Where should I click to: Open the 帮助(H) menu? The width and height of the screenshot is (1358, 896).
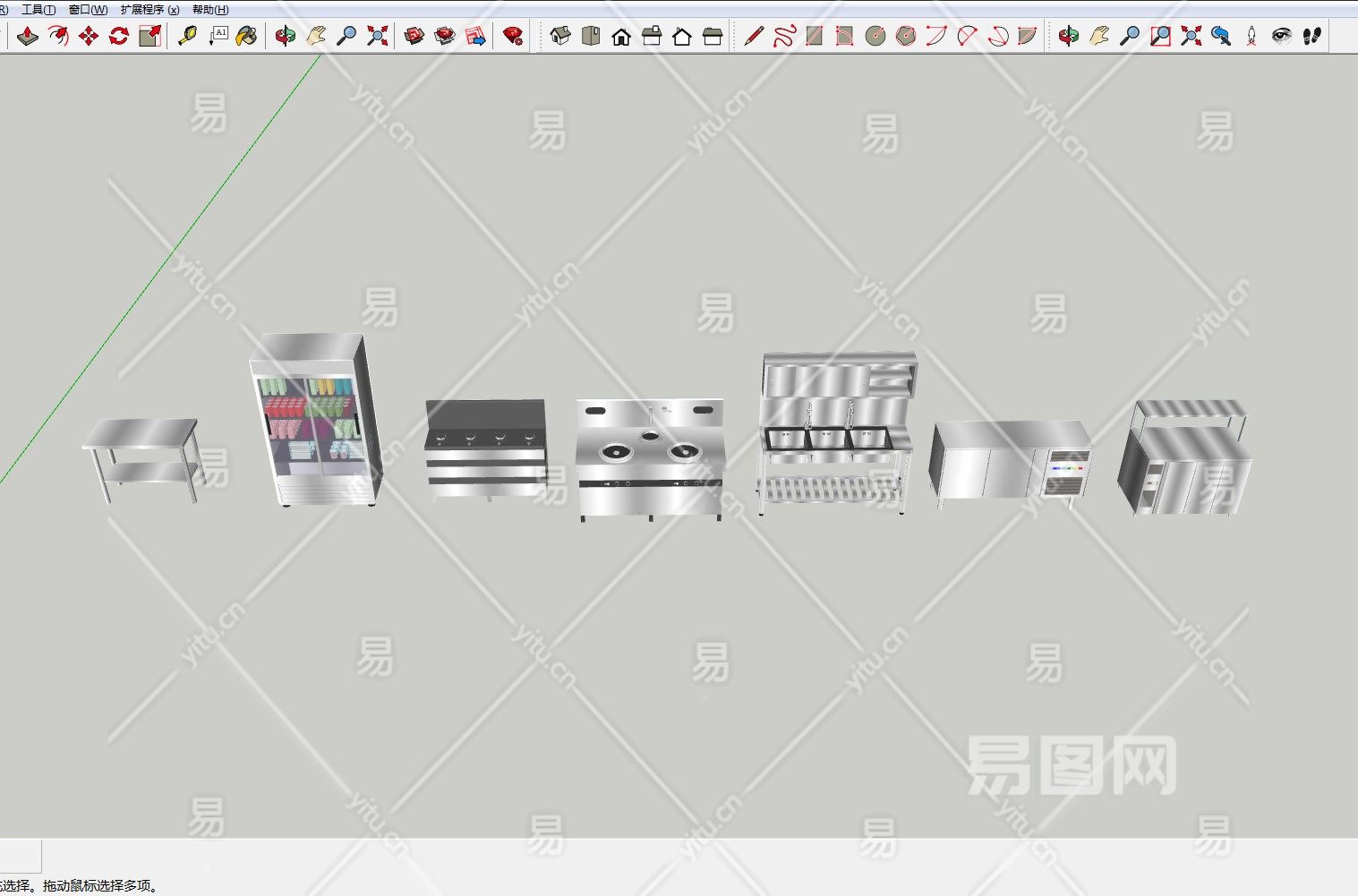click(210, 9)
